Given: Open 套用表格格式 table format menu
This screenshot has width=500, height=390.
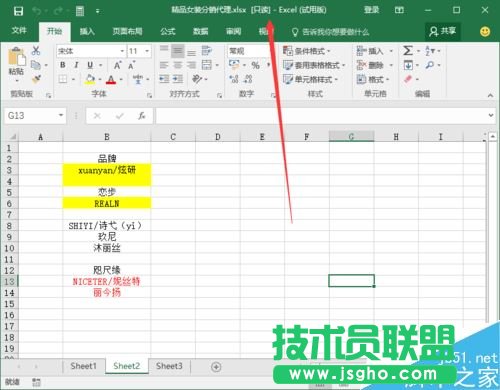Looking at the screenshot, I should (x=314, y=65).
